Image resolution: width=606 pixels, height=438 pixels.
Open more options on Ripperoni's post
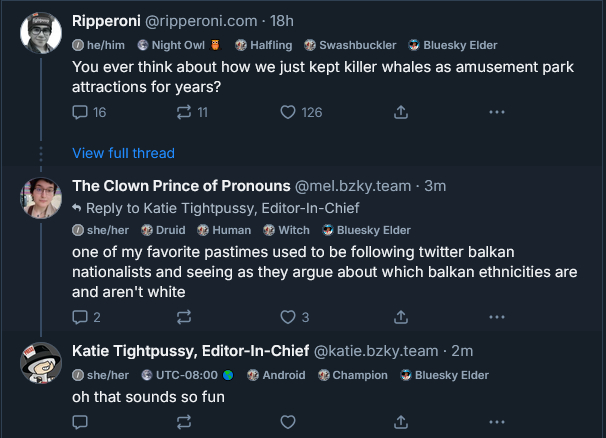[x=496, y=112]
